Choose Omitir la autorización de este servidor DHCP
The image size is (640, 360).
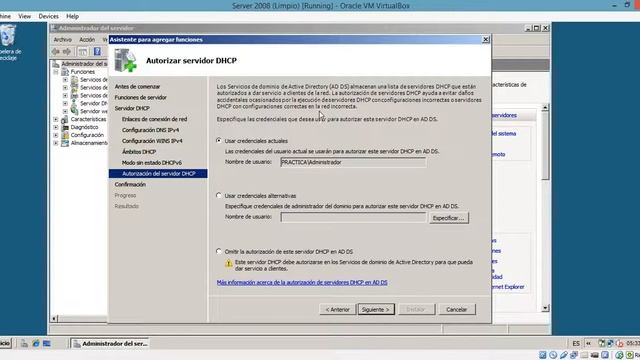[219, 251]
